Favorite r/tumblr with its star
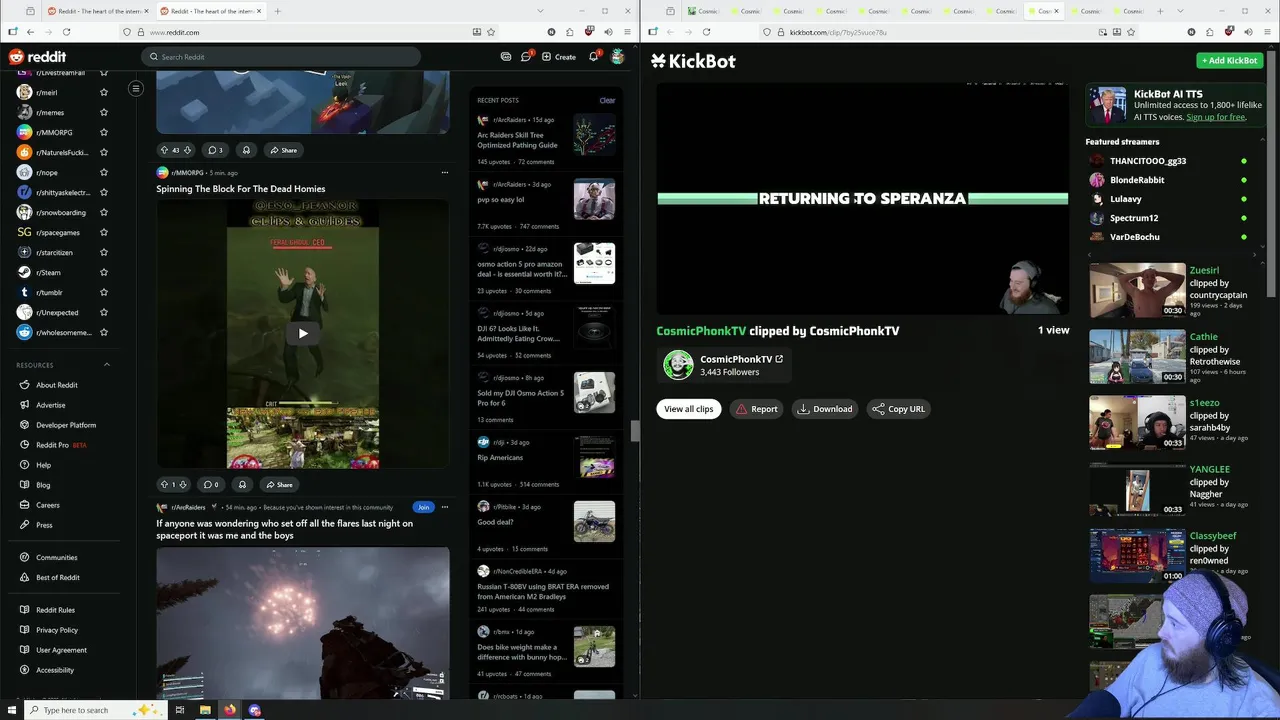1280x720 pixels. point(104,292)
